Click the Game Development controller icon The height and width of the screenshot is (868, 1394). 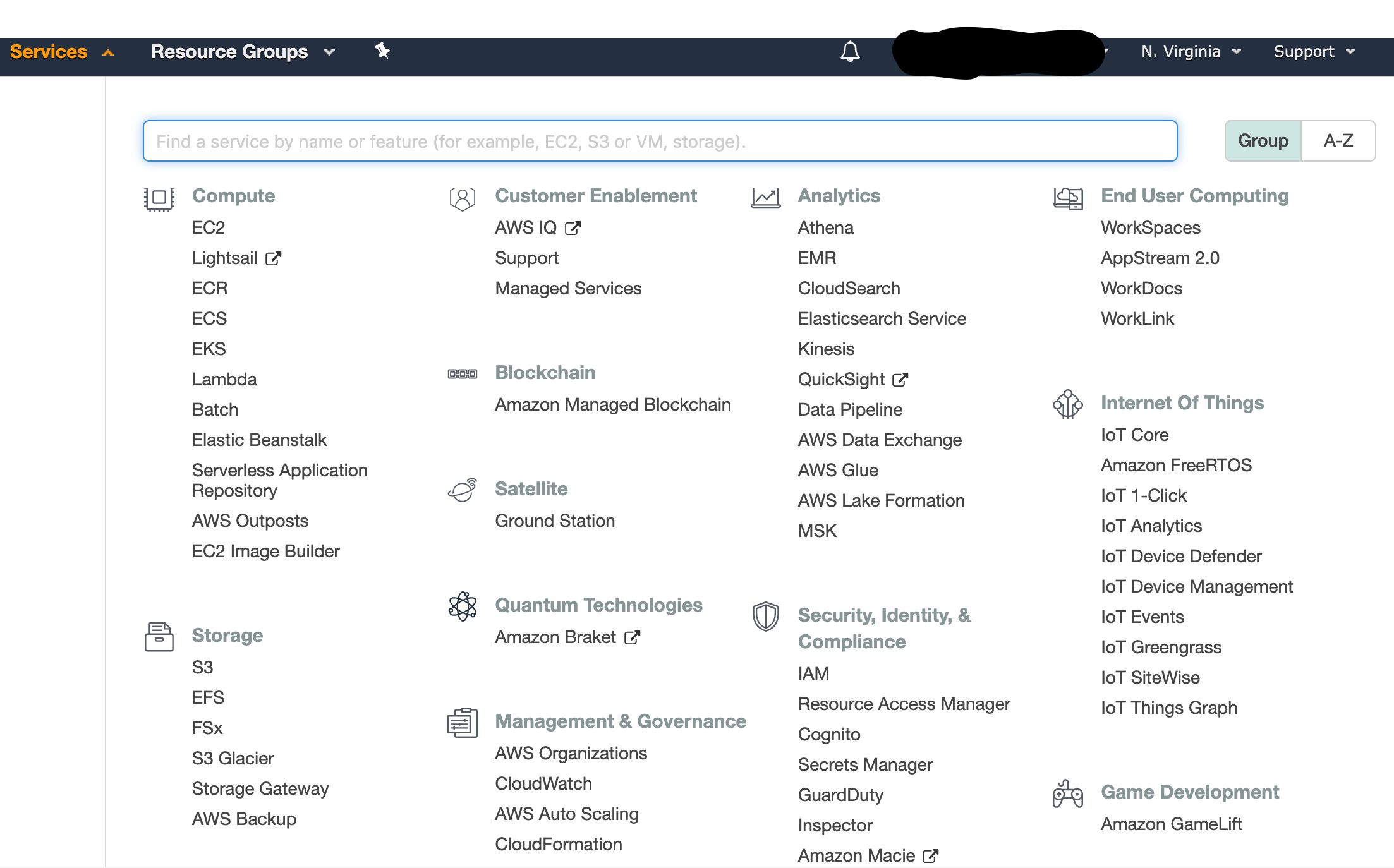(x=1068, y=793)
